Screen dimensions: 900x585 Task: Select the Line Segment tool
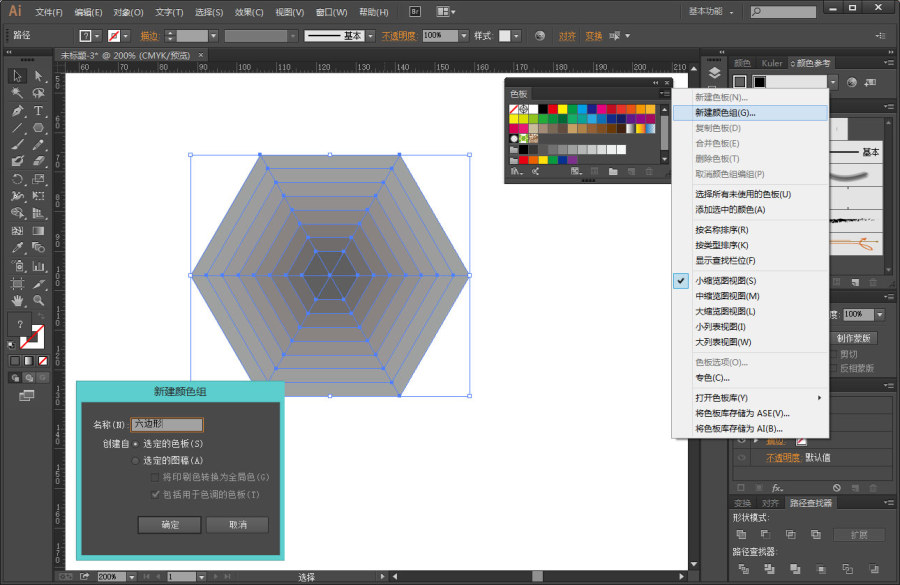pos(17,127)
